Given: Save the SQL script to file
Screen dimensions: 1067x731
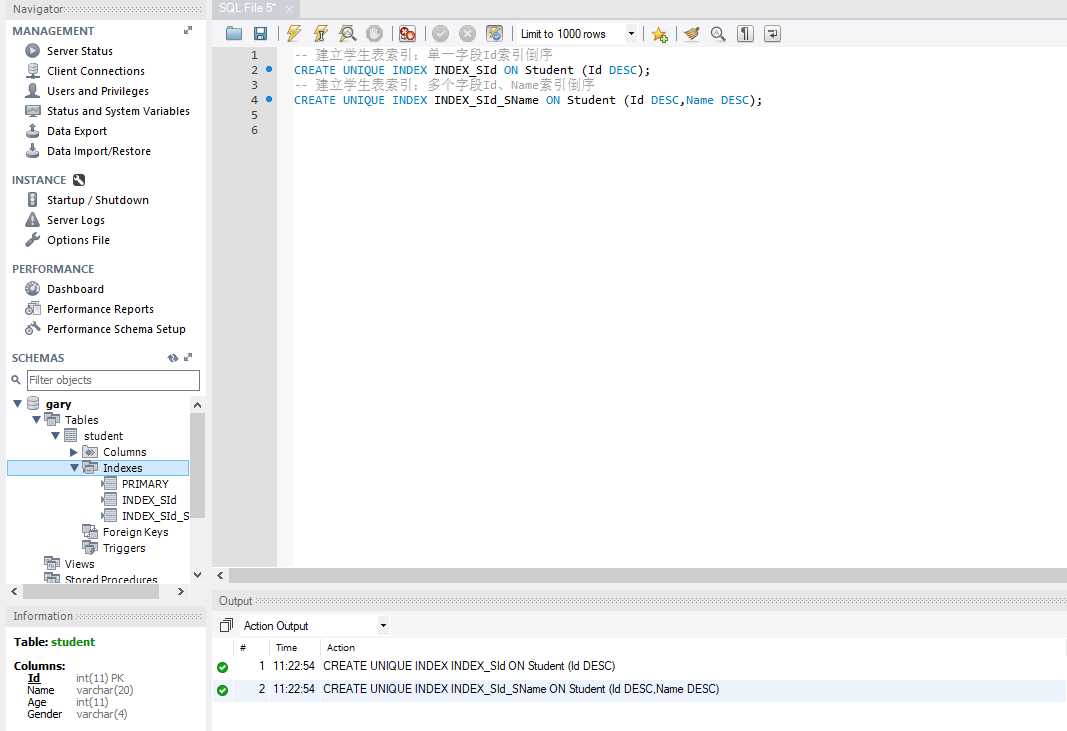Looking at the screenshot, I should pos(260,33).
